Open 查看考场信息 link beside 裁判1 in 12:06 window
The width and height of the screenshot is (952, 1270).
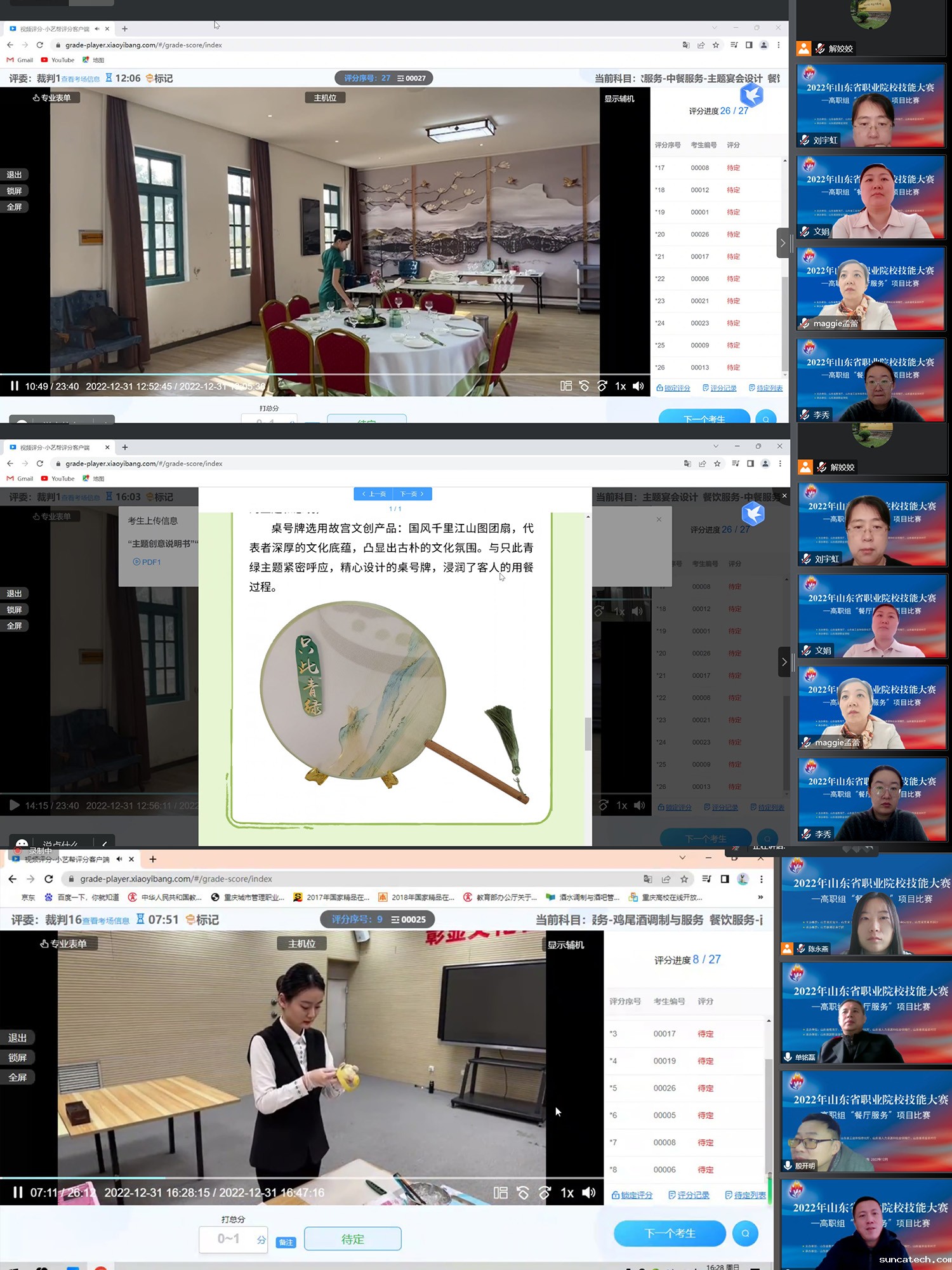(x=81, y=79)
